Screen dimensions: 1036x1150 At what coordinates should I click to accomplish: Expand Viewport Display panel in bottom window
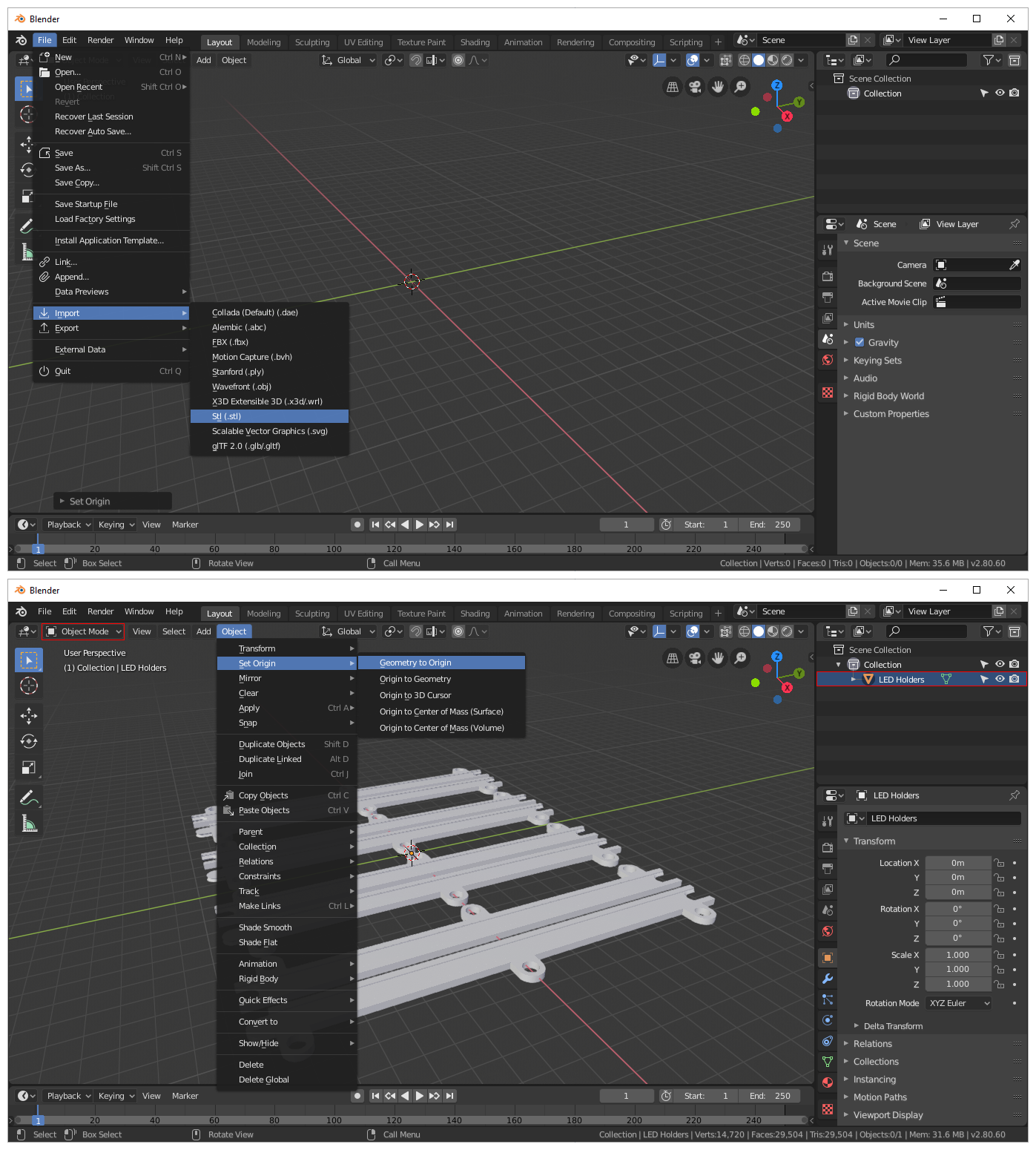tap(888, 1115)
